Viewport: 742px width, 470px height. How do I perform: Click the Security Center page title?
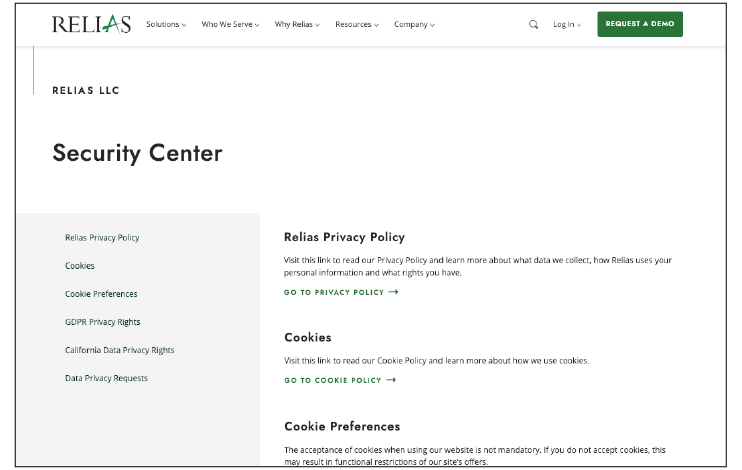(x=137, y=153)
